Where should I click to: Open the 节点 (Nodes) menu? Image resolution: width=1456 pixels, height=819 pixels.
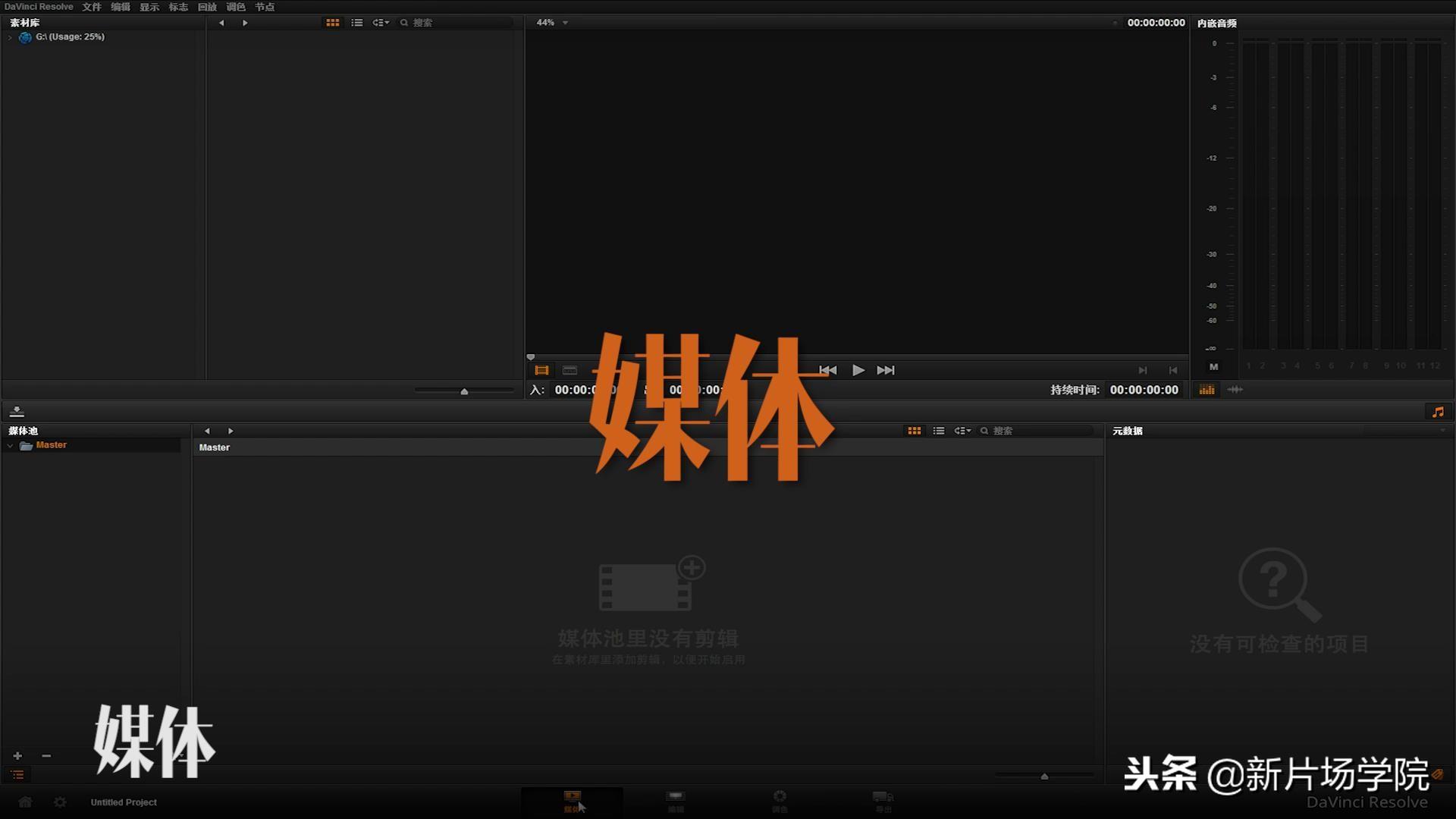click(x=265, y=7)
